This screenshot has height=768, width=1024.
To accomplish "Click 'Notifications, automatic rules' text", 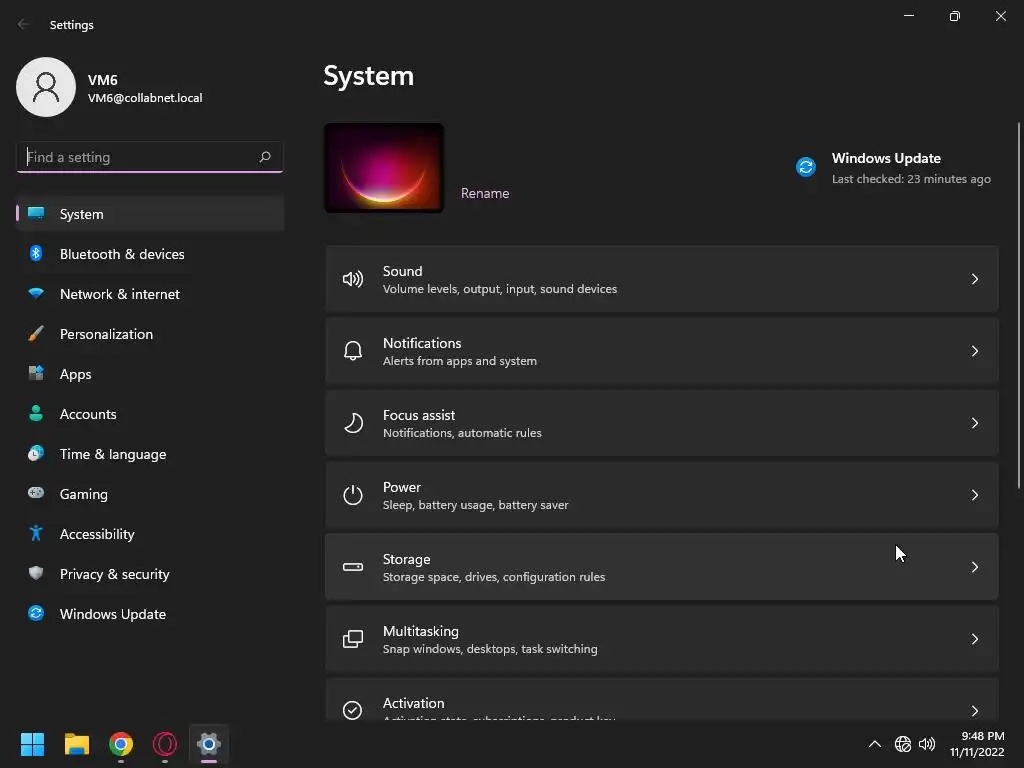I will pyautogui.click(x=462, y=433).
